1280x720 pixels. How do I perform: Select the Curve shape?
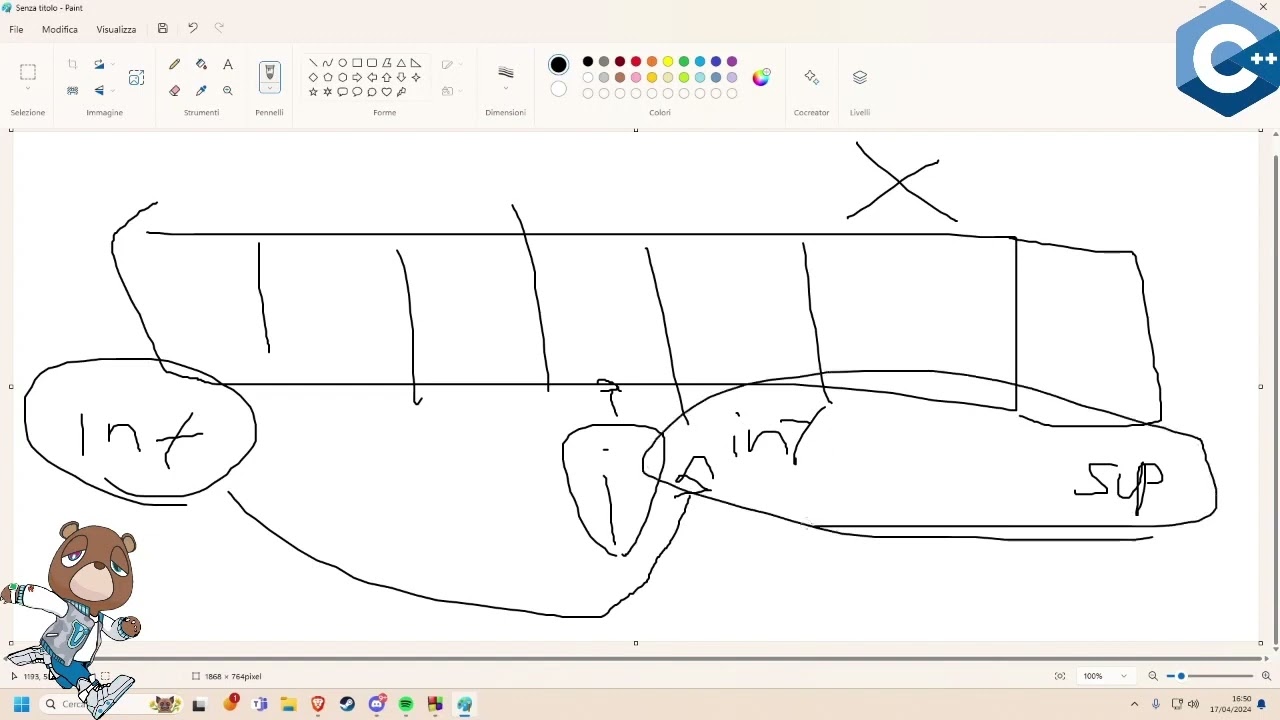(328, 63)
